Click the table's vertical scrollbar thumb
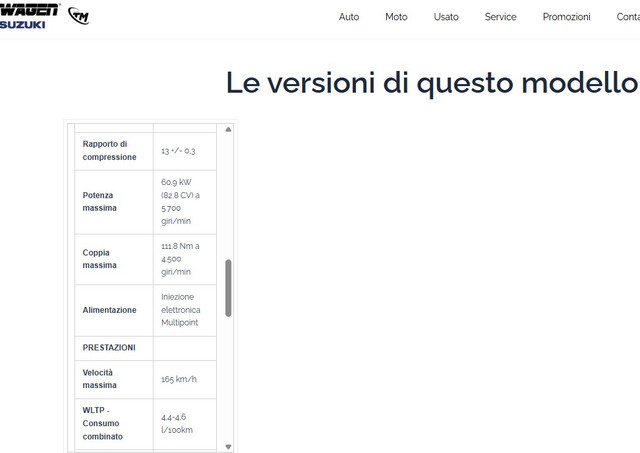Screen dimensions: 640x453 click(228, 288)
